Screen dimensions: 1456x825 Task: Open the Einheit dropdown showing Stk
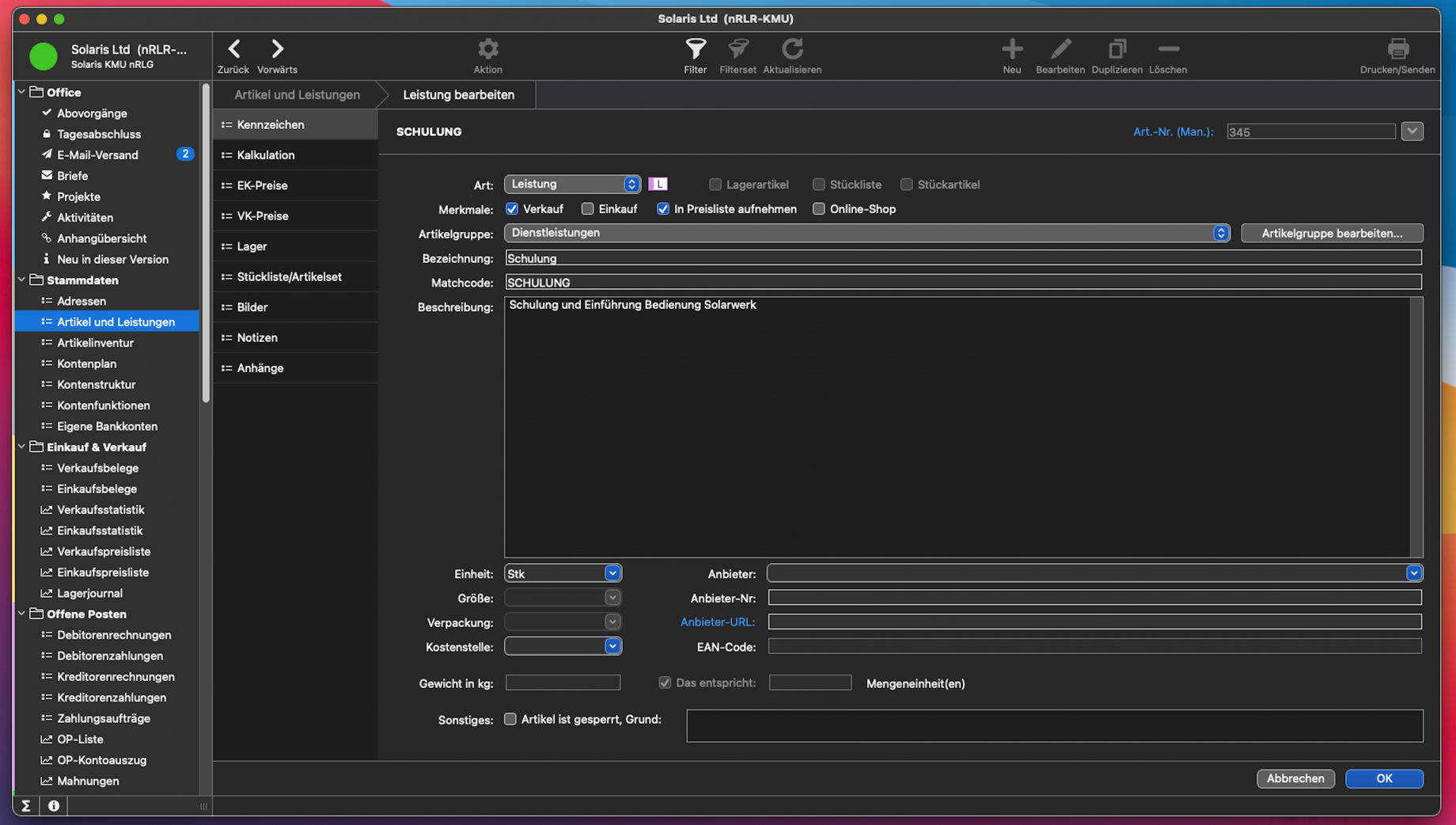pyautogui.click(x=612, y=573)
